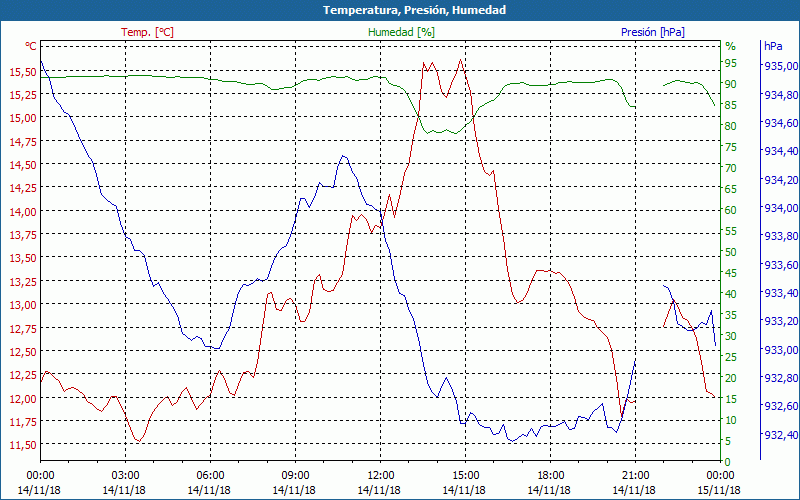Screen dimensions: 800x500
Task: Click temperature axis value 11,75
Action: coord(23,422)
